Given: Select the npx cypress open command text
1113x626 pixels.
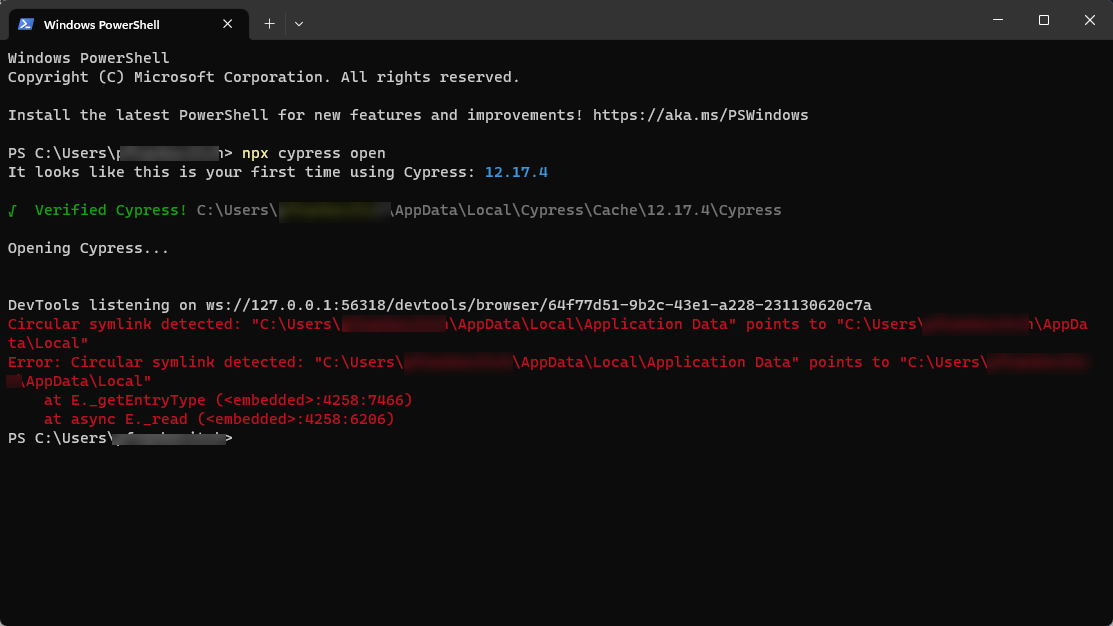Looking at the screenshot, I should 312,152.
